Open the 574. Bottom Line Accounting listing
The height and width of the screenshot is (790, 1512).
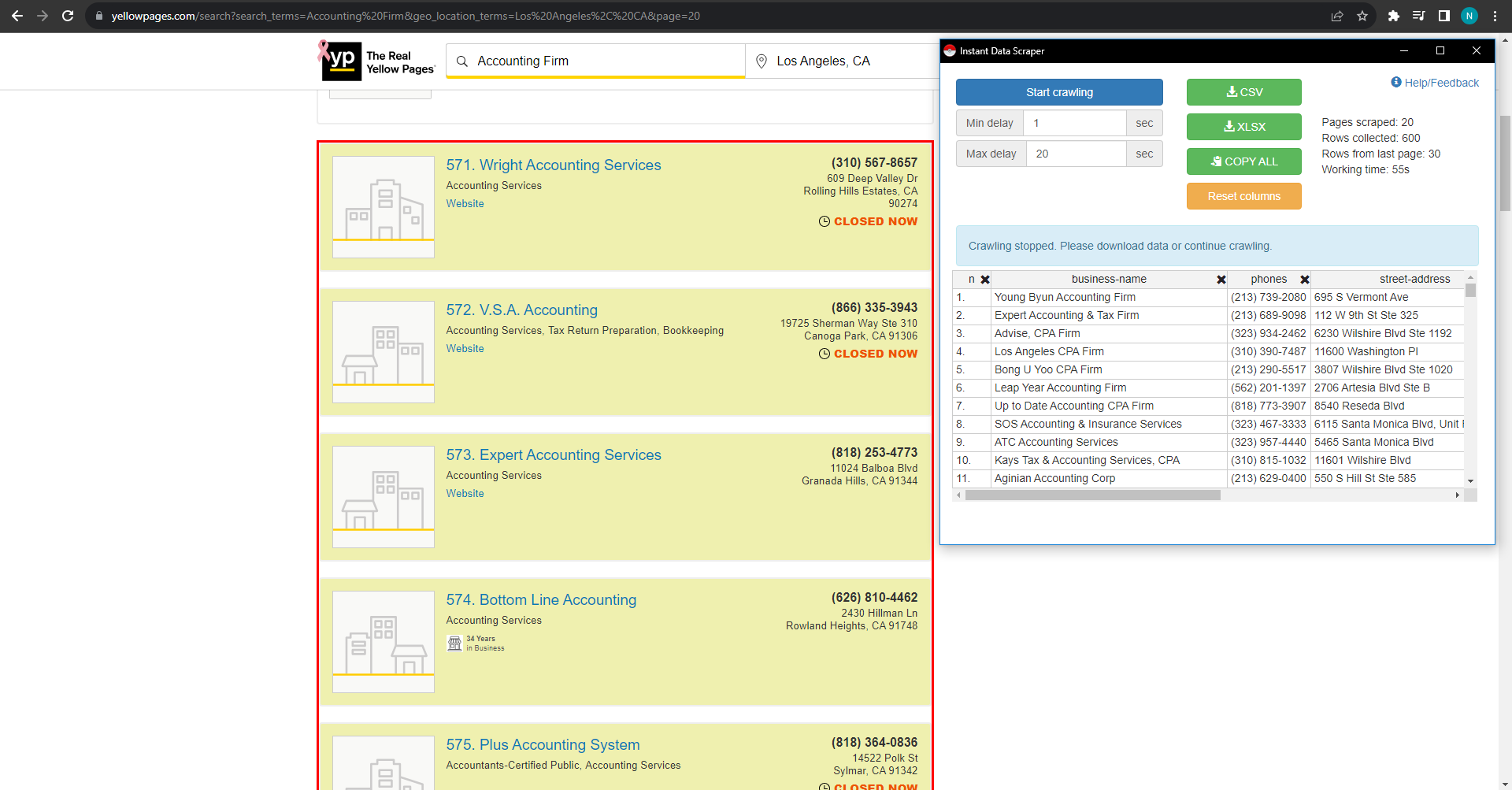click(541, 600)
